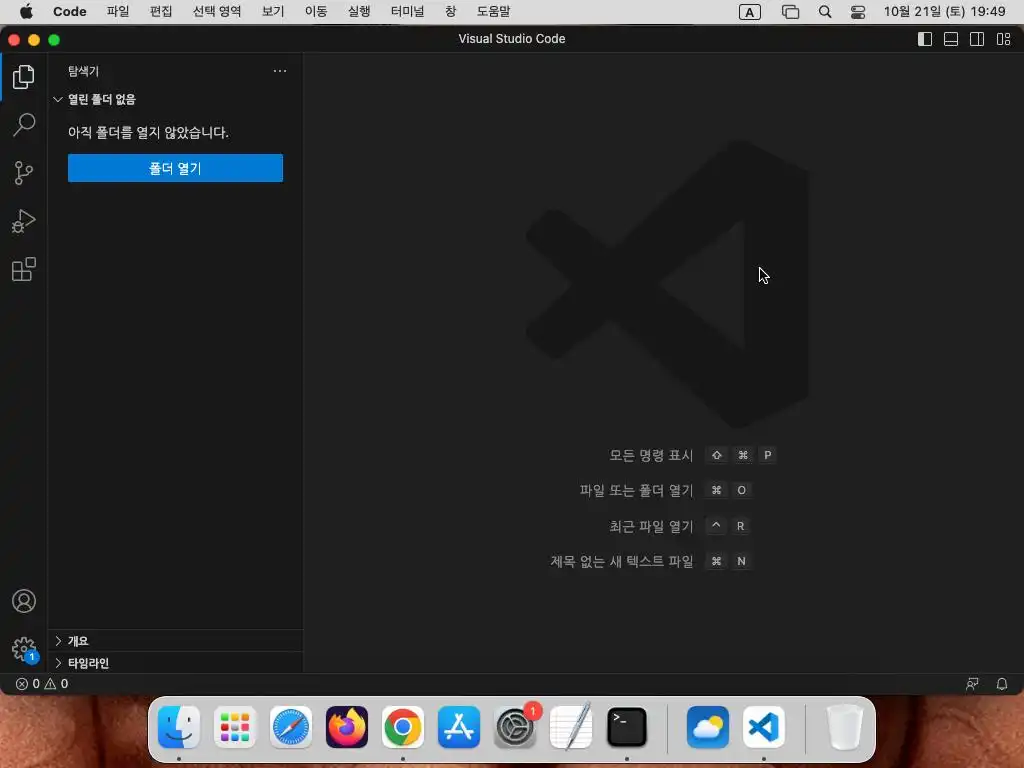
Task: Open the Accounts icon in activity bar
Action: click(x=24, y=601)
